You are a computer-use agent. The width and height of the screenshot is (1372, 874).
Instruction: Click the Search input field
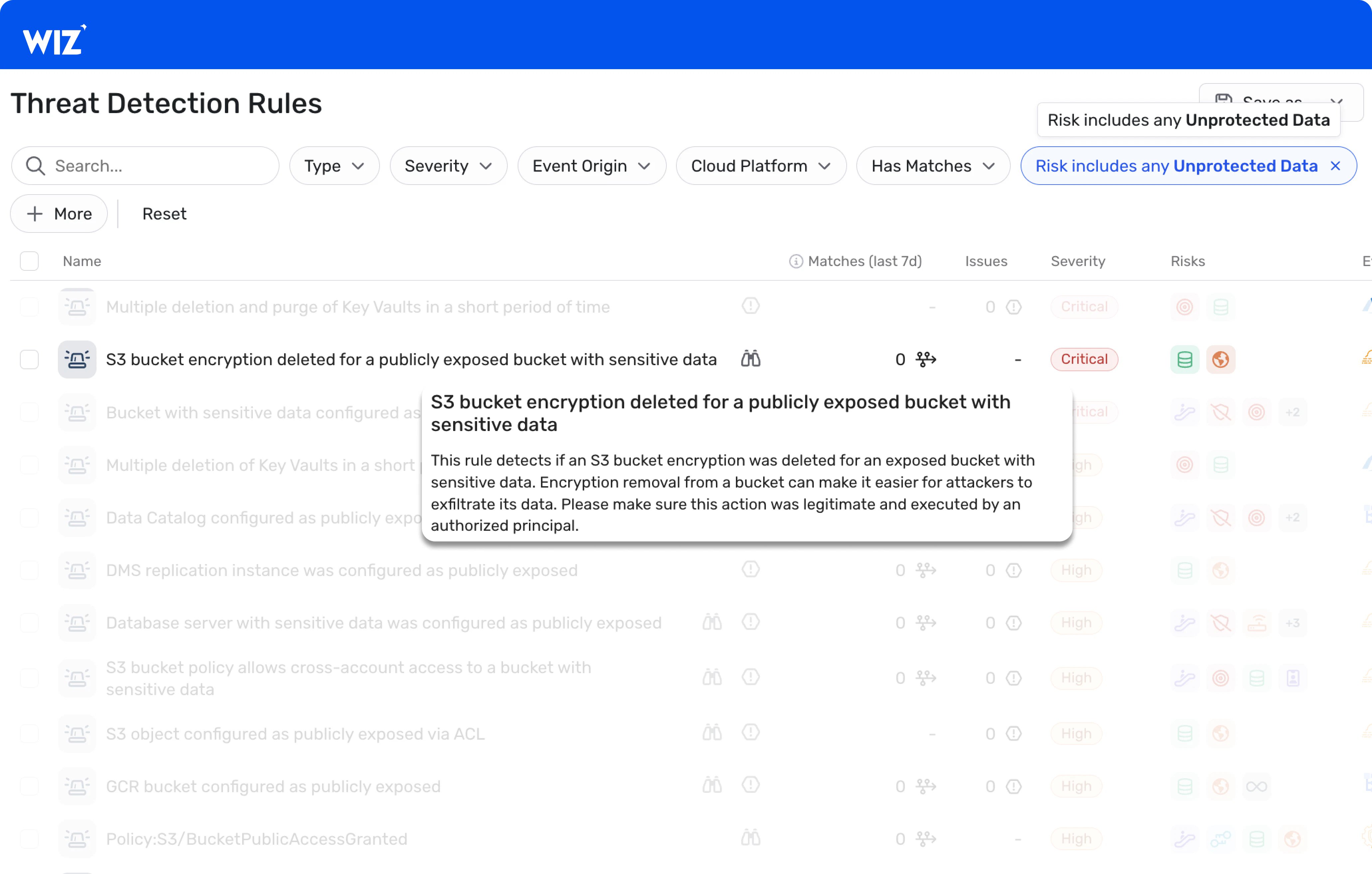[x=145, y=165]
